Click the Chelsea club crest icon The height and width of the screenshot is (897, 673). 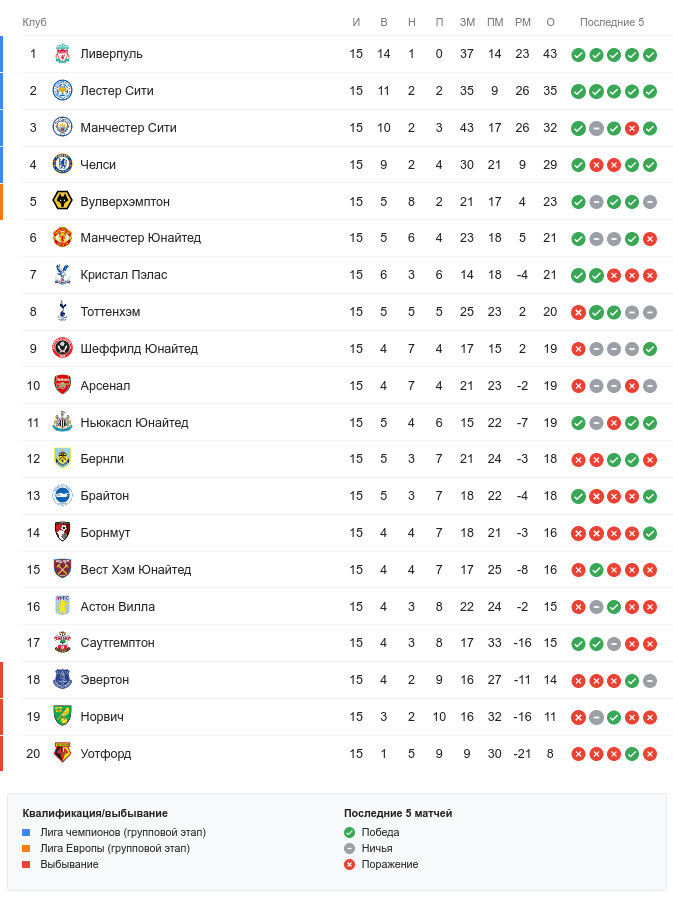click(x=62, y=165)
